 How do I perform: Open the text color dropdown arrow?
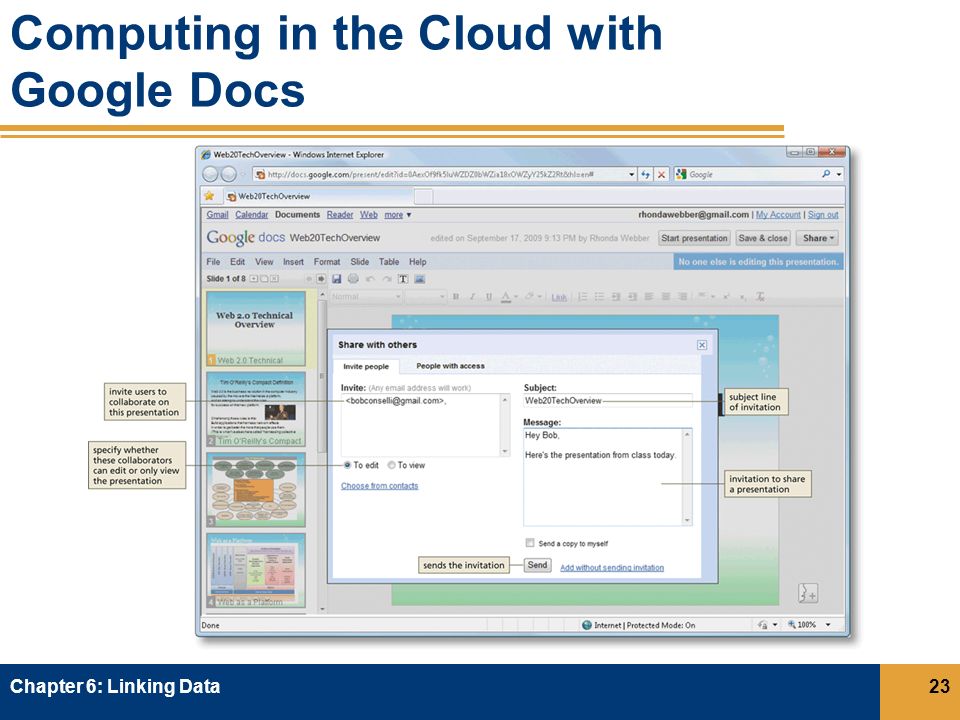pyautogui.click(x=516, y=296)
